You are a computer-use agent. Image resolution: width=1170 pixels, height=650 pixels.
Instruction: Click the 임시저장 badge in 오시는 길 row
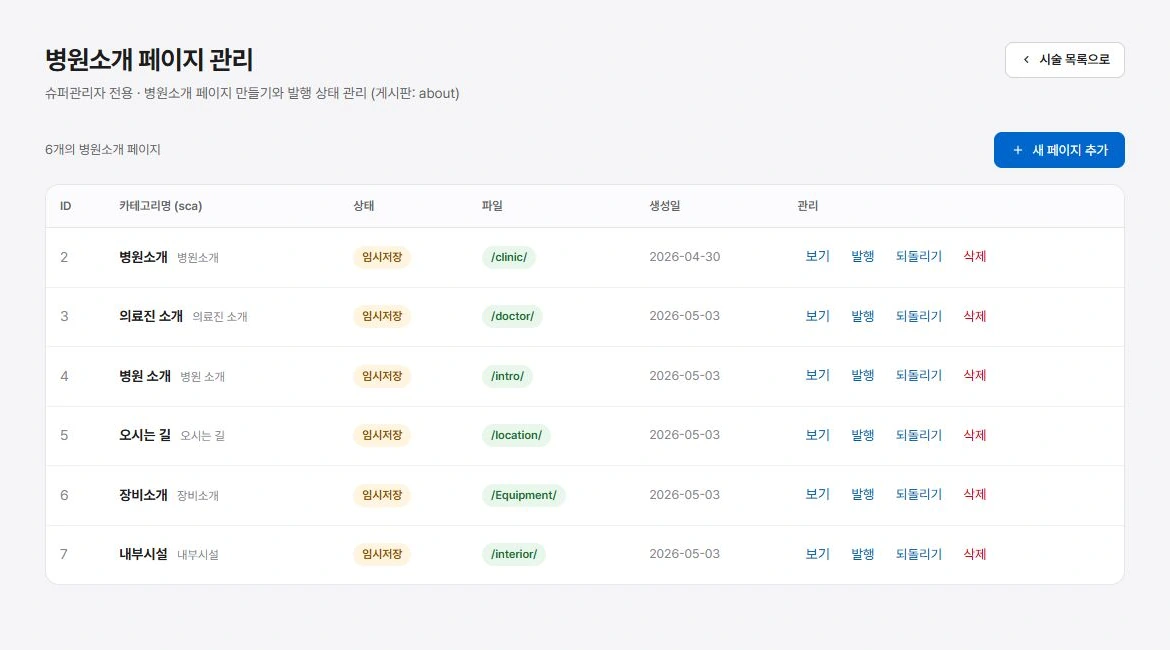[x=382, y=435]
